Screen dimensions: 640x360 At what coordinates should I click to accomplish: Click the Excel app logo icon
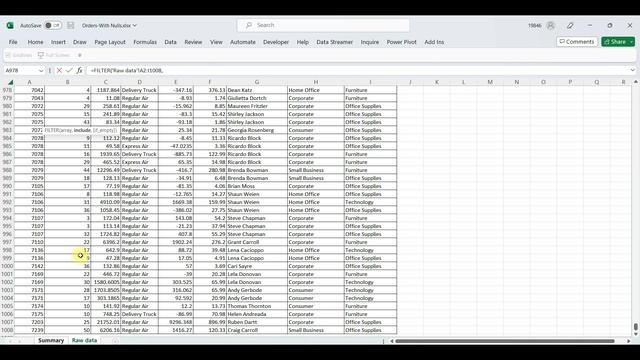click(10, 25)
